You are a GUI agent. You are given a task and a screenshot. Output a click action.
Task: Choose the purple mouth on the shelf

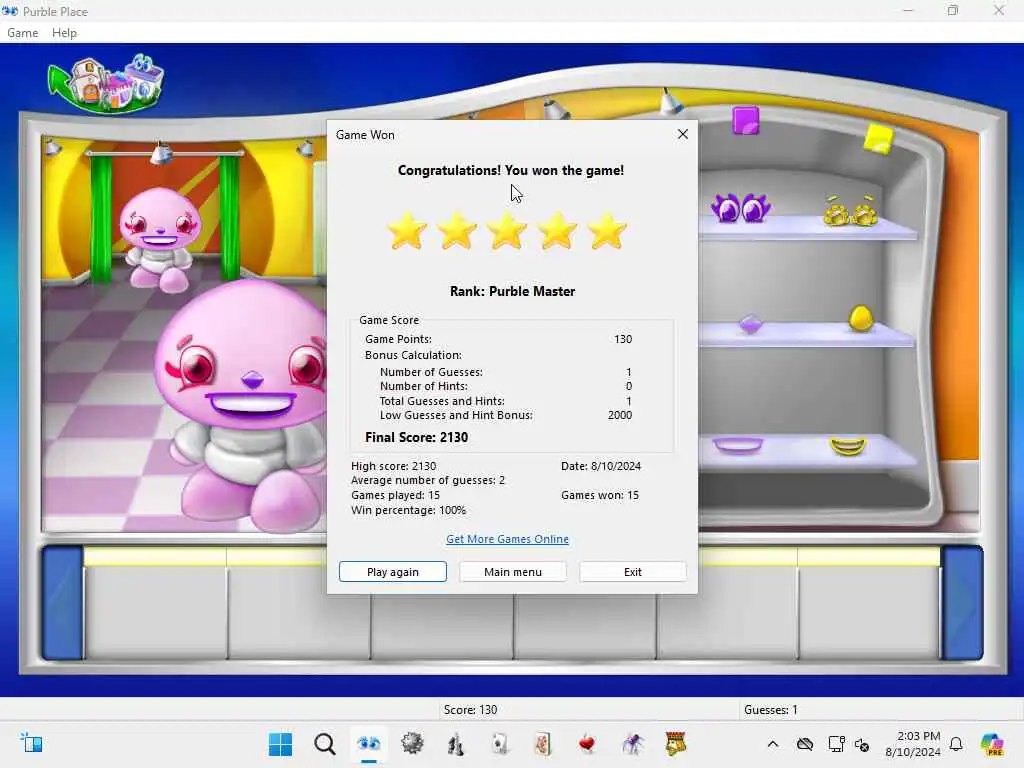pos(738,445)
